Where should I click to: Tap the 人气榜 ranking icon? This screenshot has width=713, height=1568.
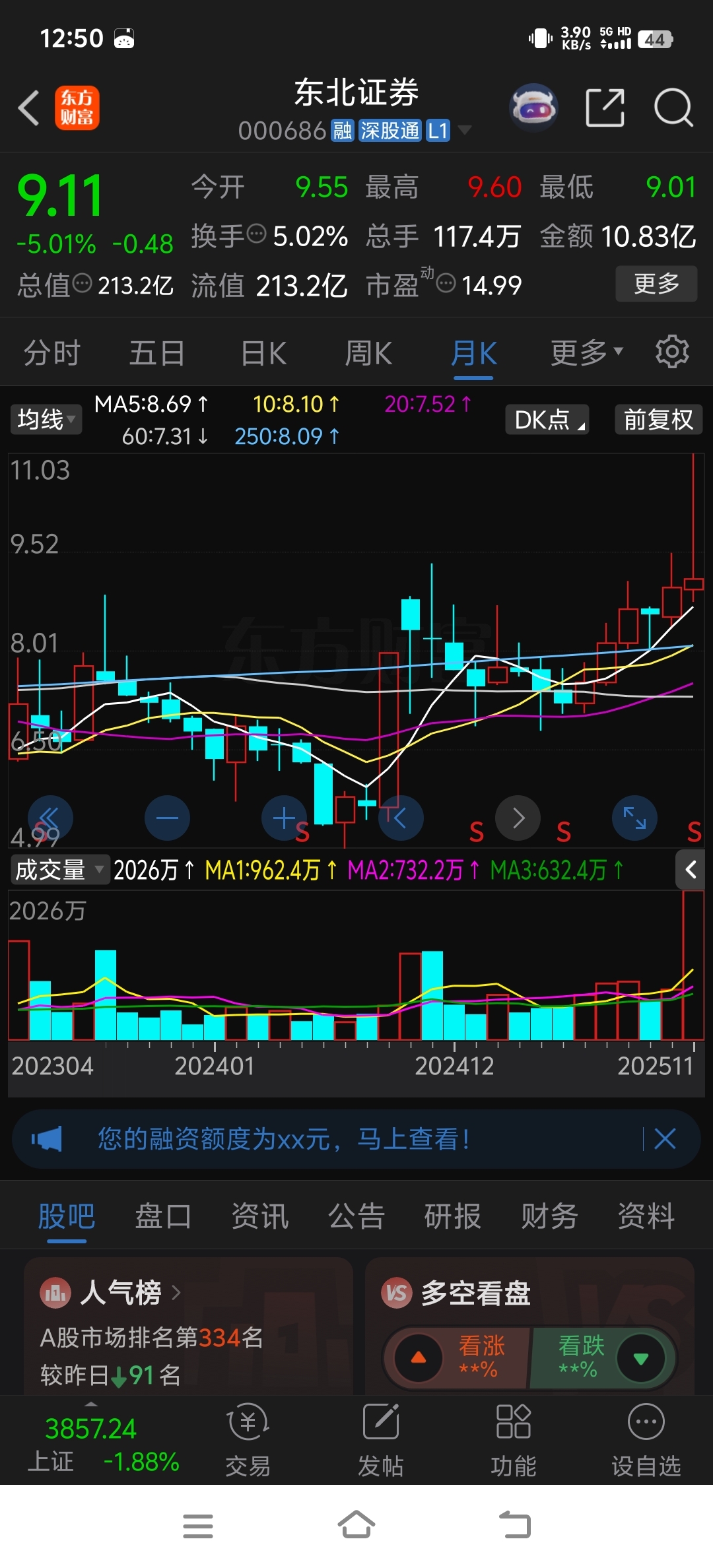coord(55,1293)
